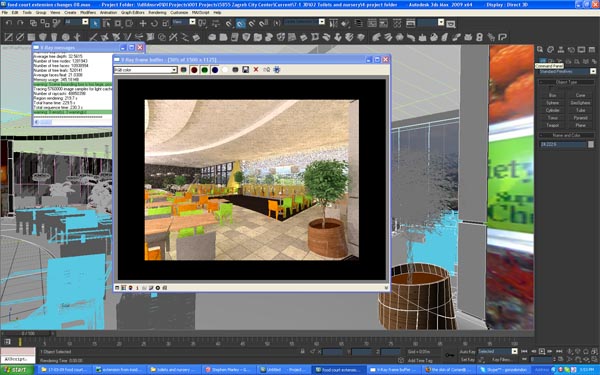Screen dimensions: 600x375
Task: Select the Lights category icon
Action: pyautogui.click(x=560, y=61)
